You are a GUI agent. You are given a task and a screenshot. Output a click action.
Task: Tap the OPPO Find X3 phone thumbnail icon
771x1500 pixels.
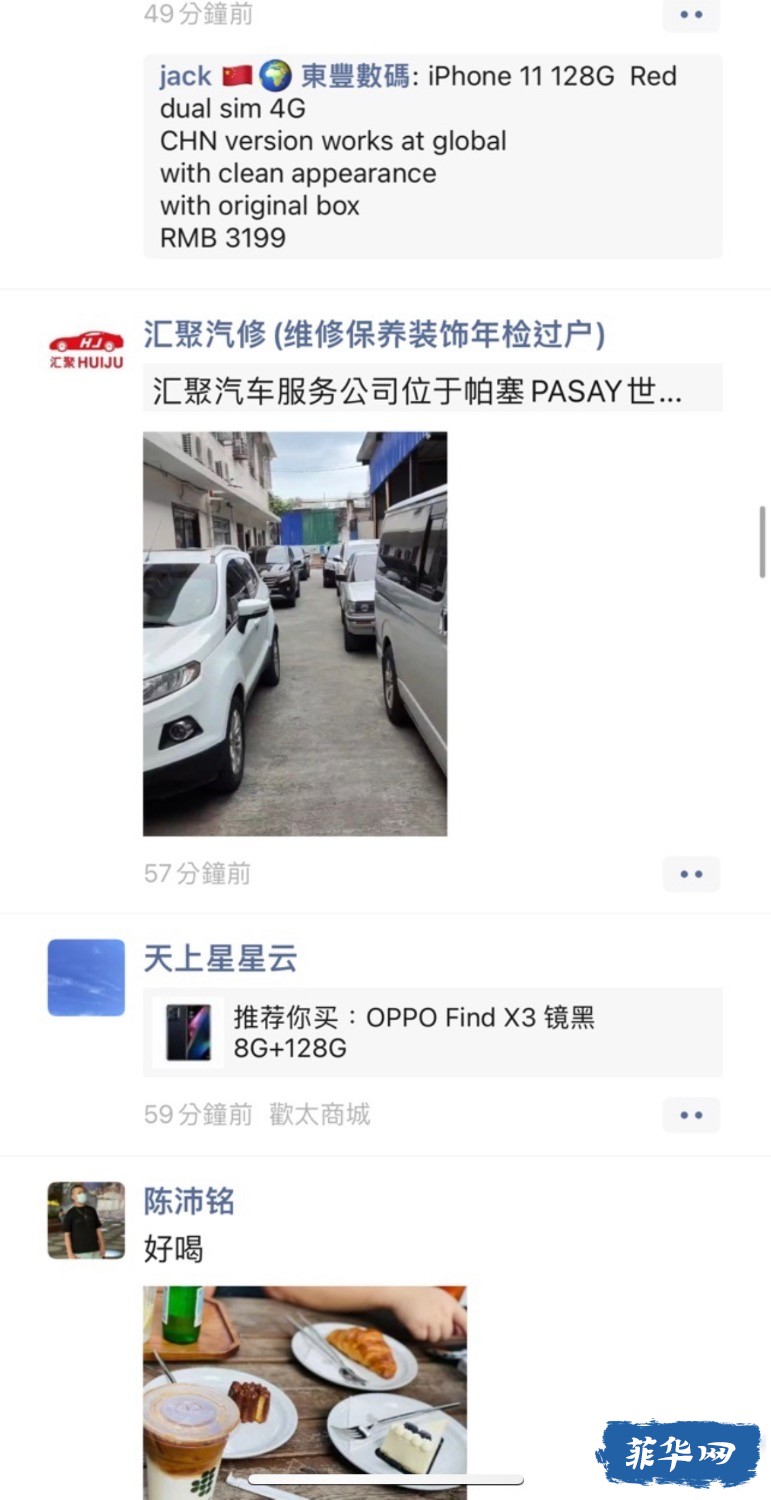[188, 1033]
